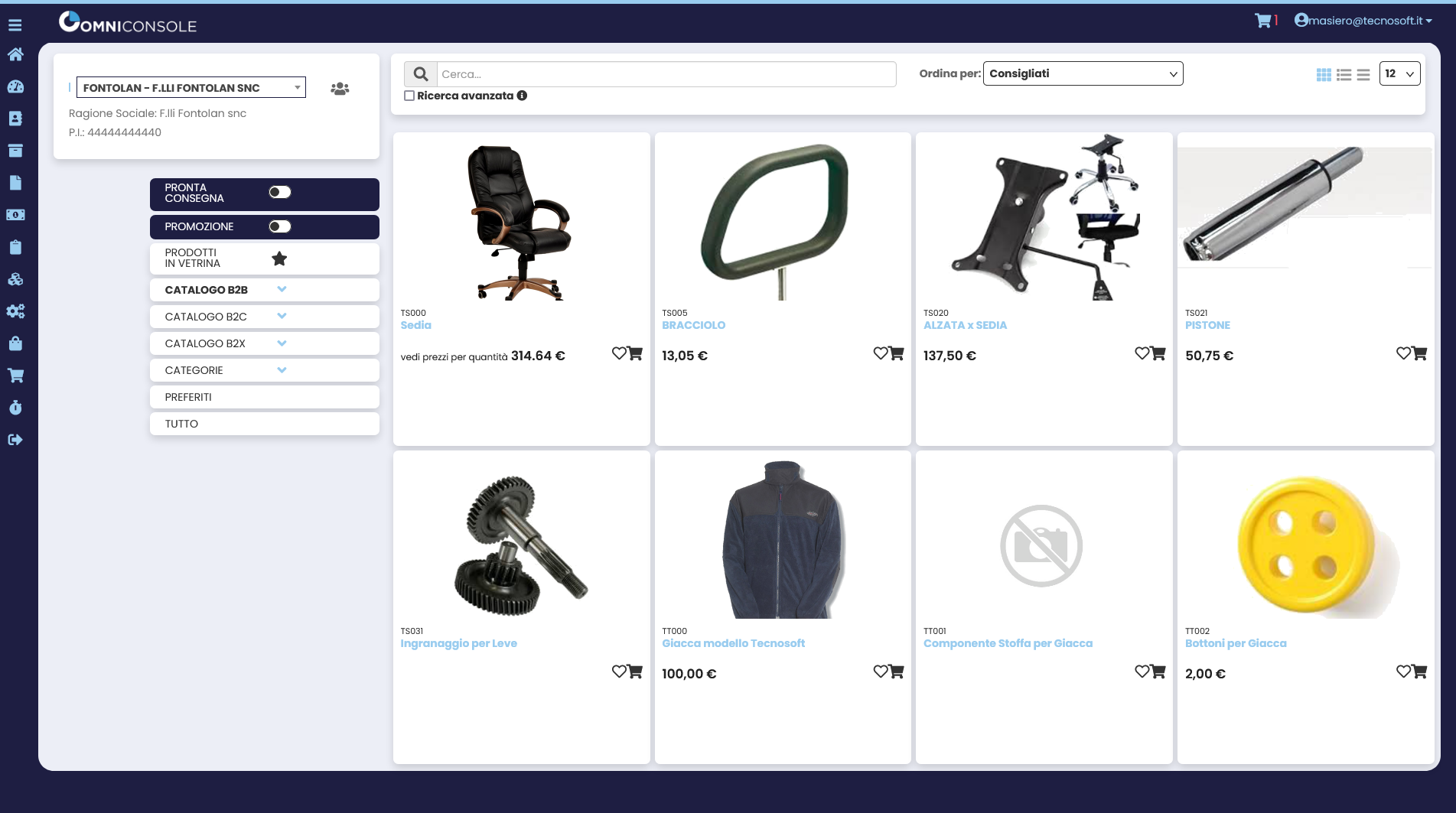Click the customers group icon next to FONTOLAN

[x=339, y=89]
